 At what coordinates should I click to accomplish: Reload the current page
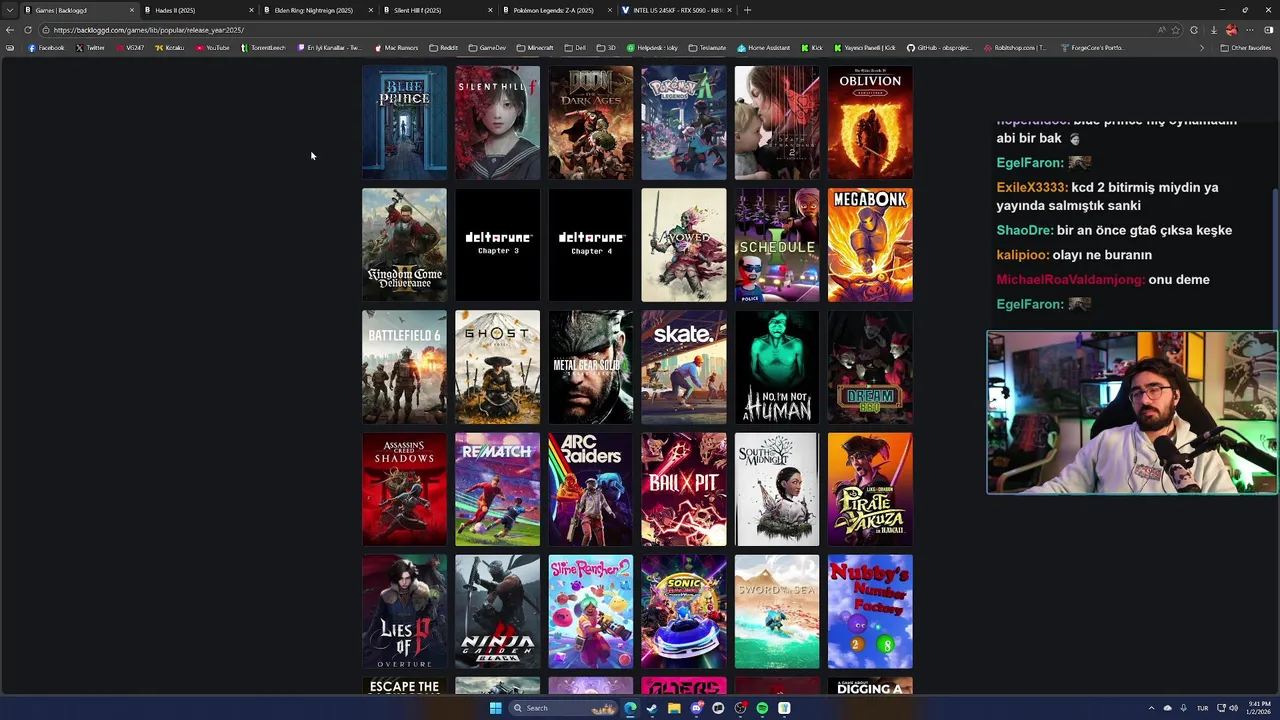coord(27,30)
